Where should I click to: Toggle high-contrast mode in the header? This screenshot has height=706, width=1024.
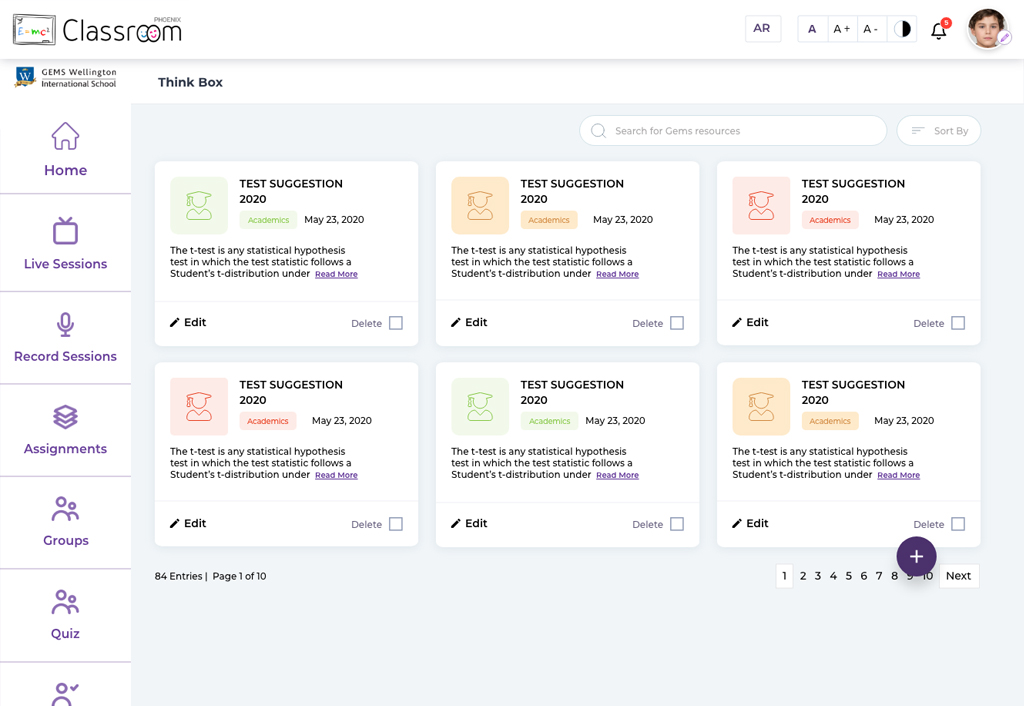click(902, 29)
